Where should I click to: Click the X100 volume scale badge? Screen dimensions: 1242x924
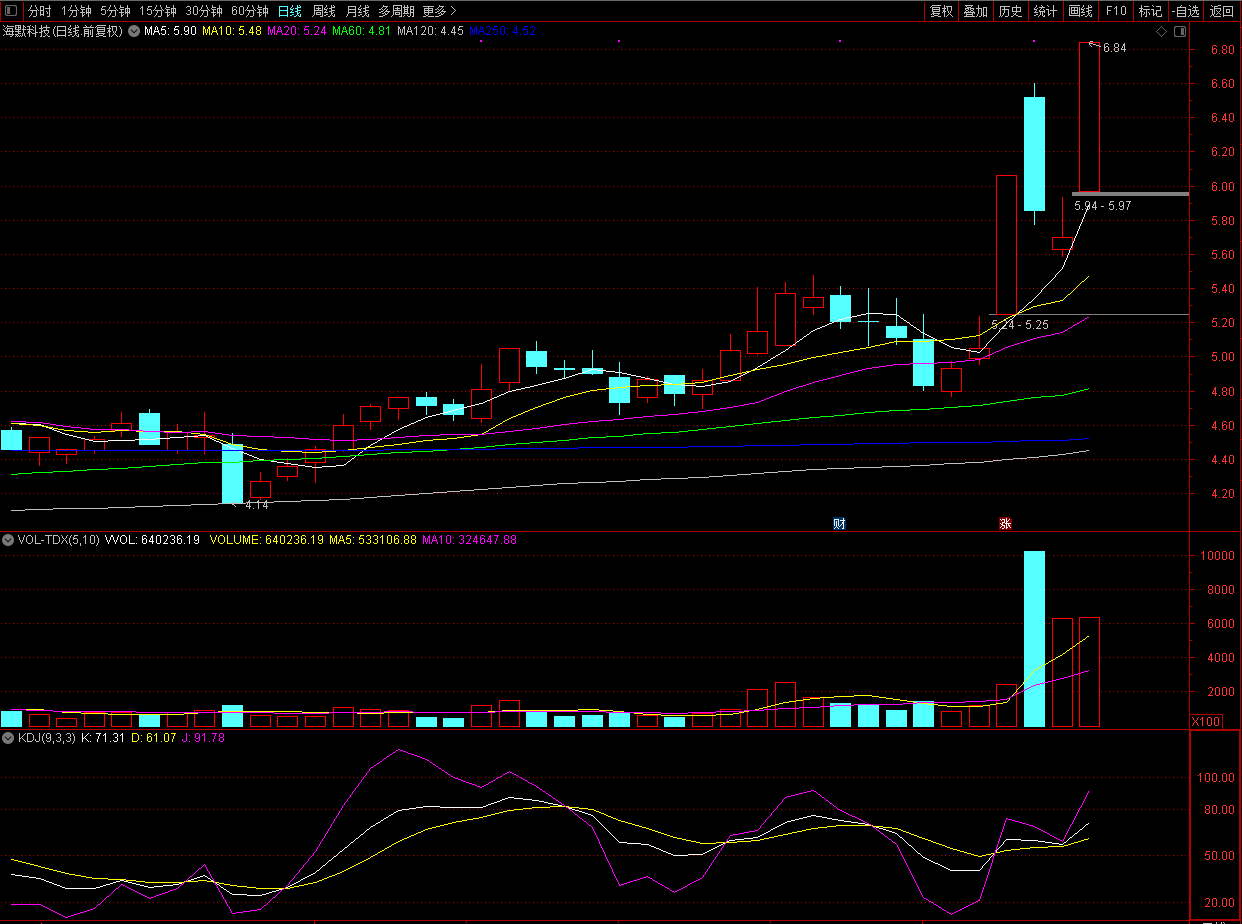point(1207,721)
